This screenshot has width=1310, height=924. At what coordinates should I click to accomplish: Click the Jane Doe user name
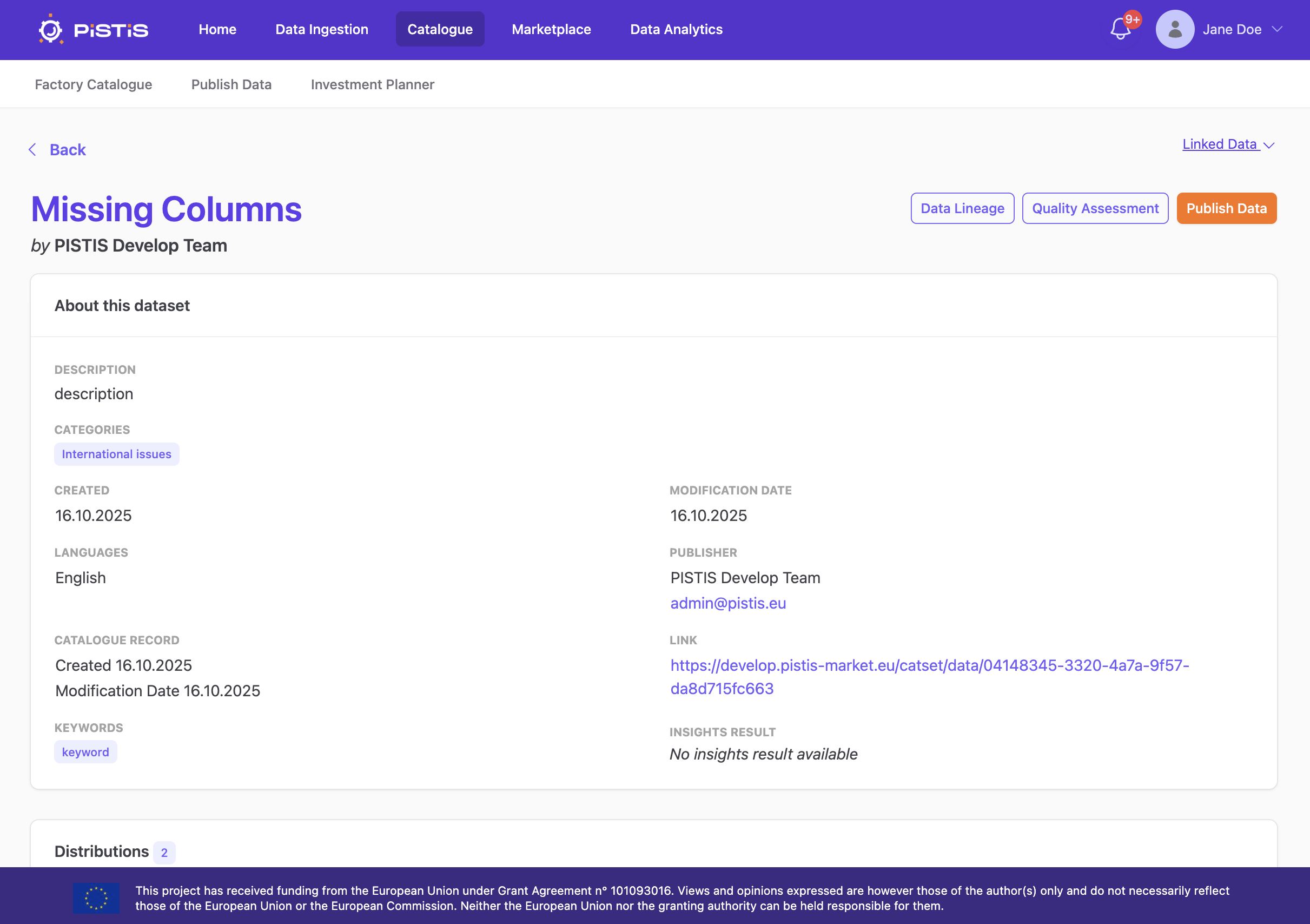coord(1232,29)
